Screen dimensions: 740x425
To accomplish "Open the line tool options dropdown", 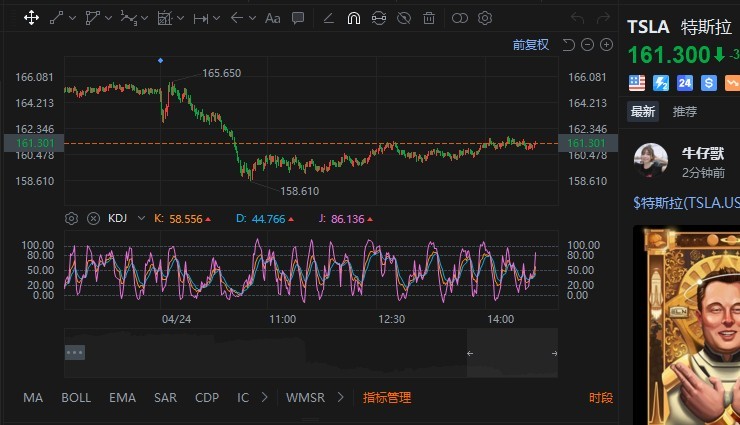I will click(72, 18).
